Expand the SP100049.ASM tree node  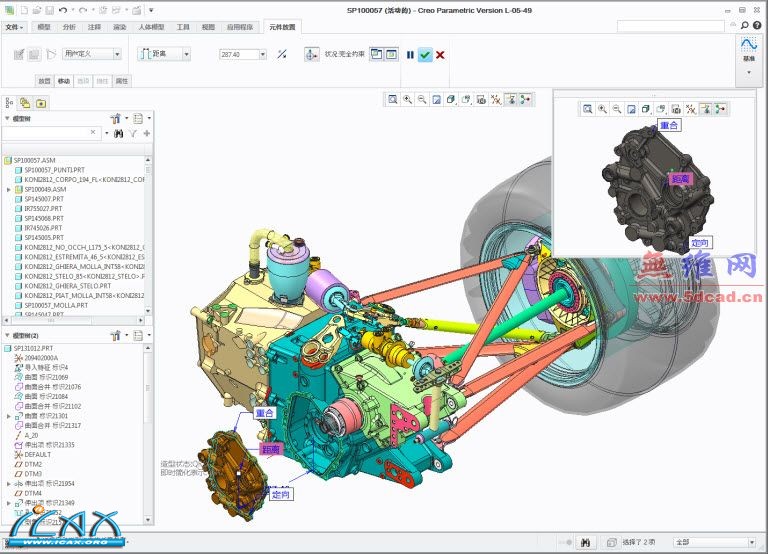(8, 189)
